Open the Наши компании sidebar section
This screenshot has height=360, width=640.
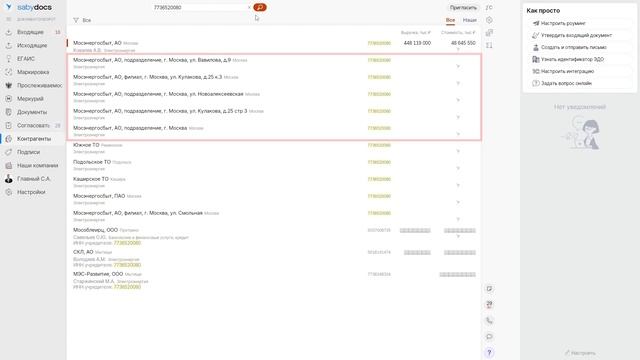(x=38, y=166)
